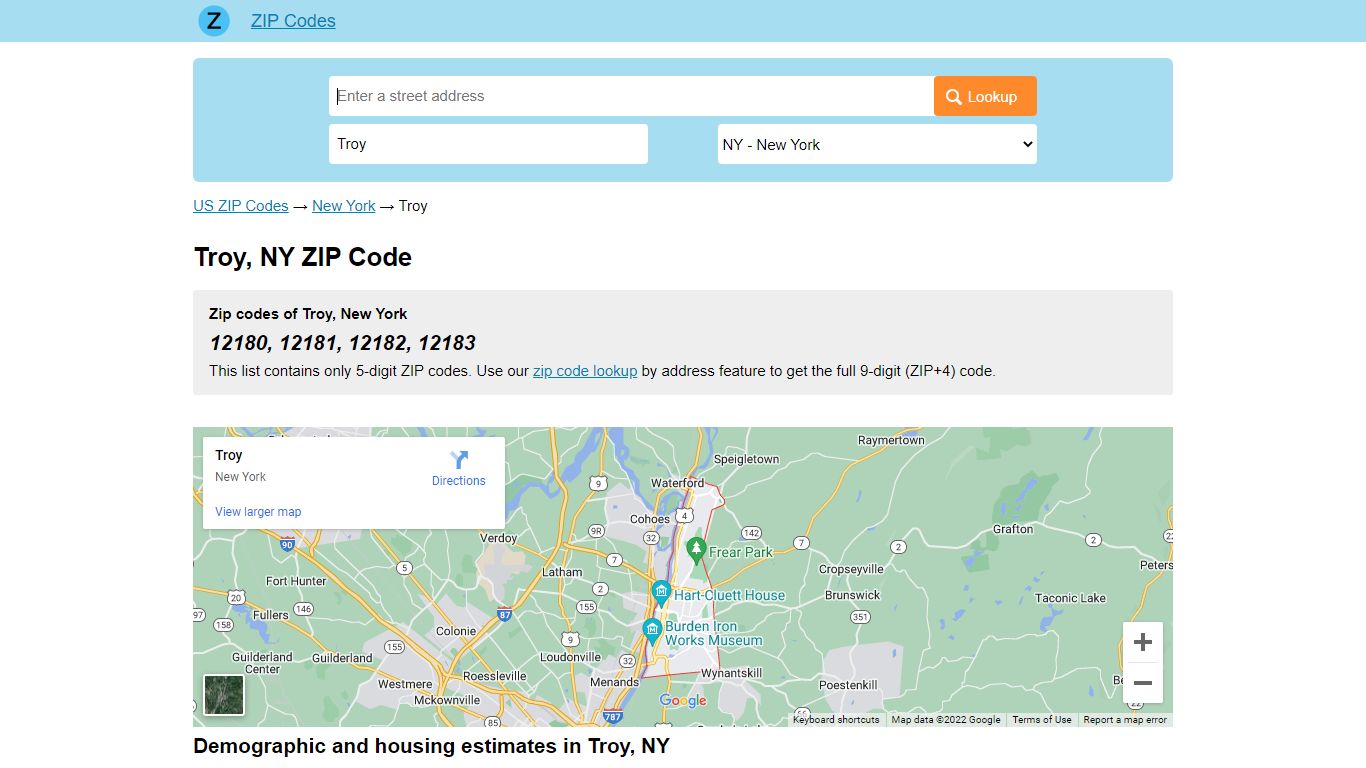Viewport: 1366px width, 768px height.
Task: Focus the street address input field
Action: coord(631,96)
